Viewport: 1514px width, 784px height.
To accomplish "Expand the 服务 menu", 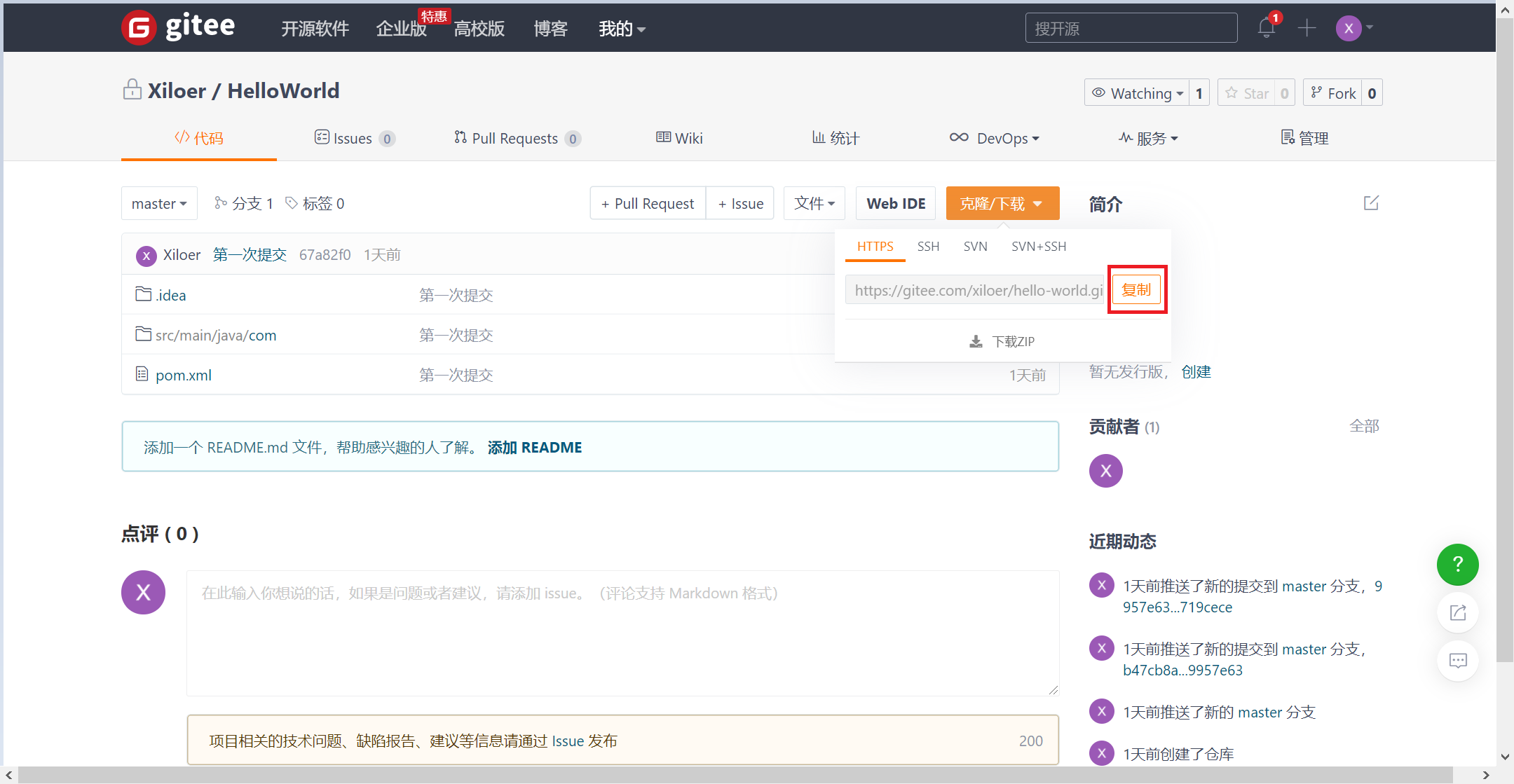I will (x=1148, y=138).
